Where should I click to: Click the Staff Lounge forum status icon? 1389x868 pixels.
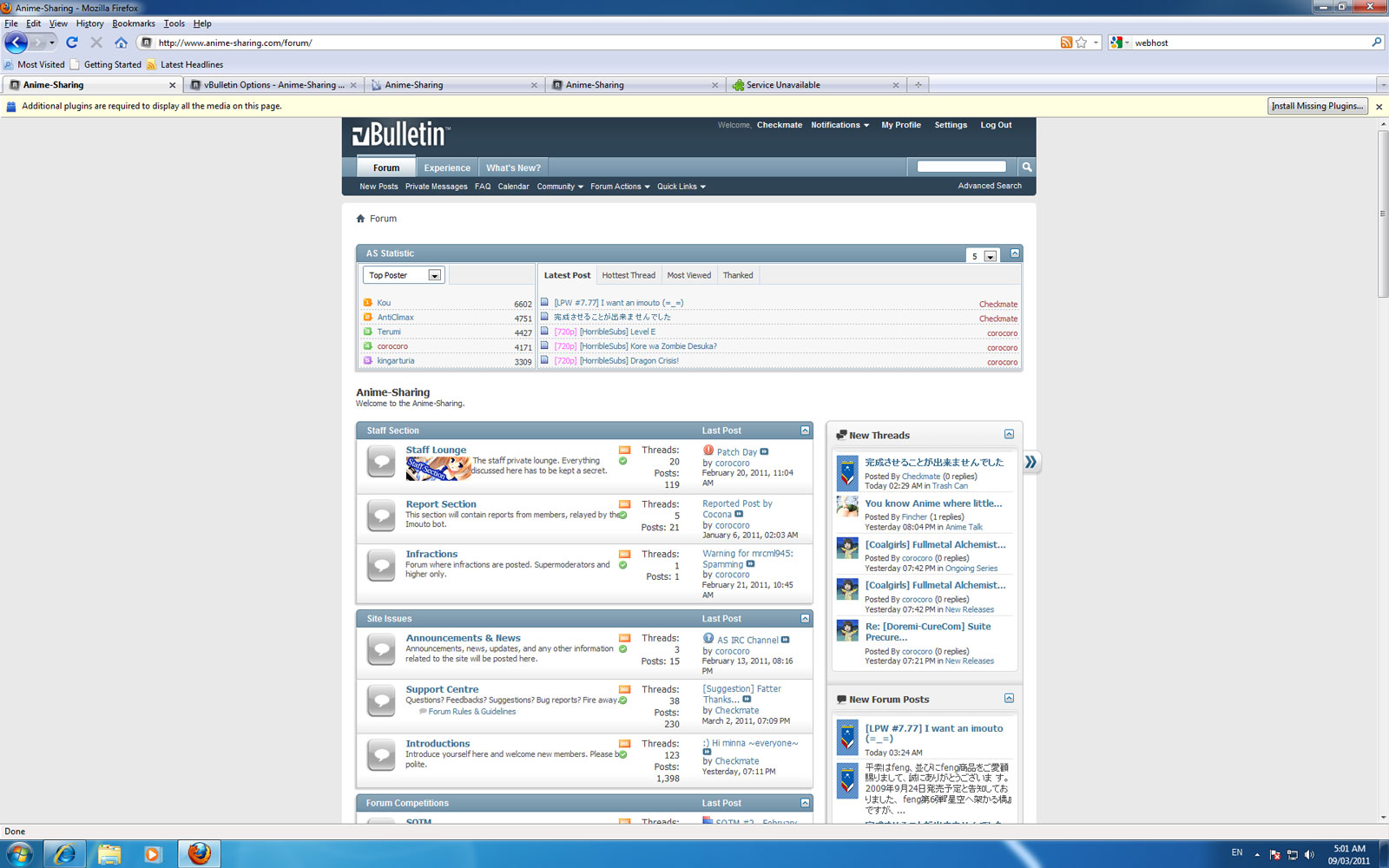click(x=381, y=462)
